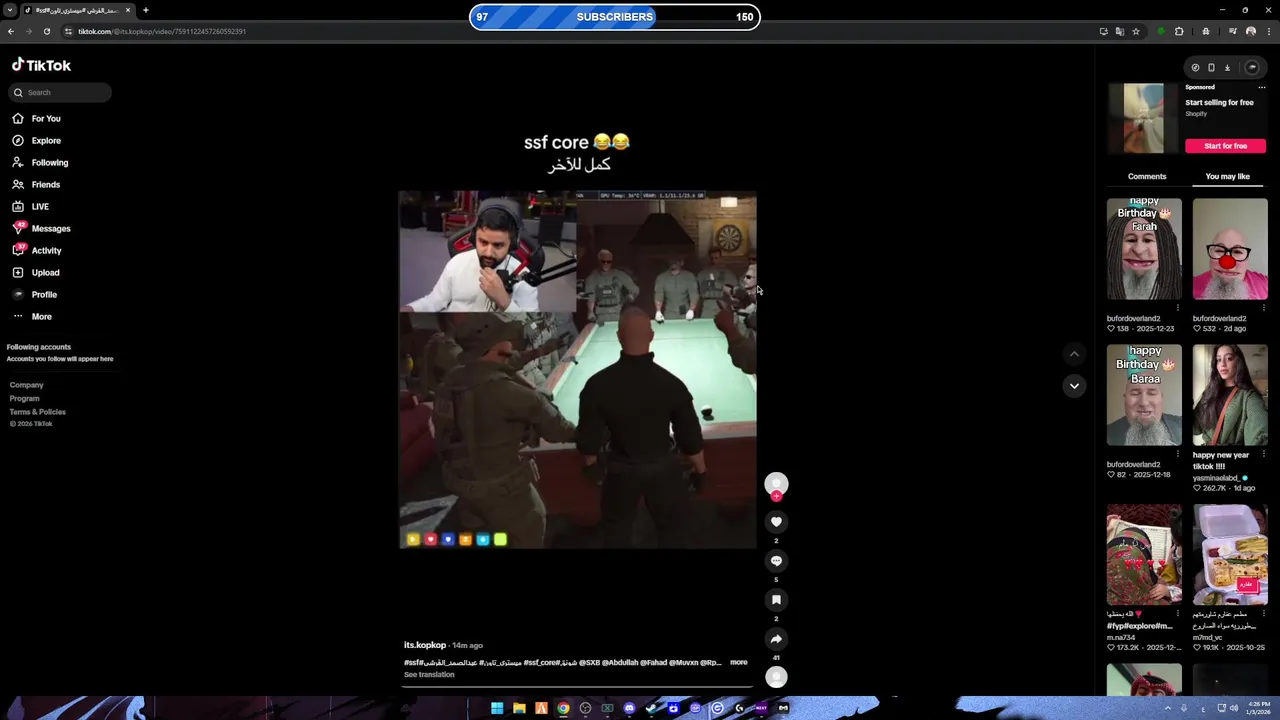This screenshot has height=720, width=1280.
Task: Go to Profile in the sidebar
Action: [35, 294]
